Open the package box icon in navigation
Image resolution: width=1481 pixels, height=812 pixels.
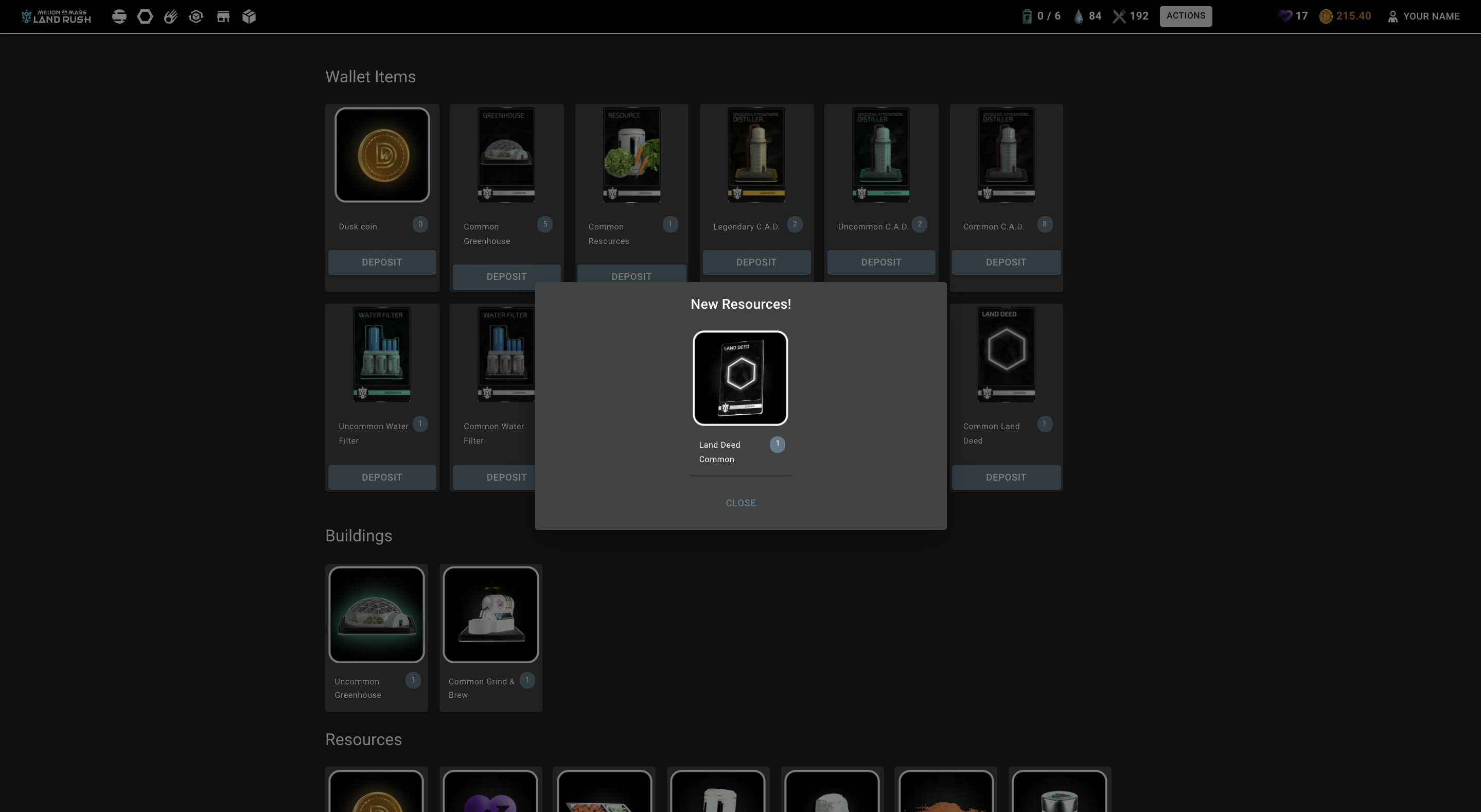249,16
